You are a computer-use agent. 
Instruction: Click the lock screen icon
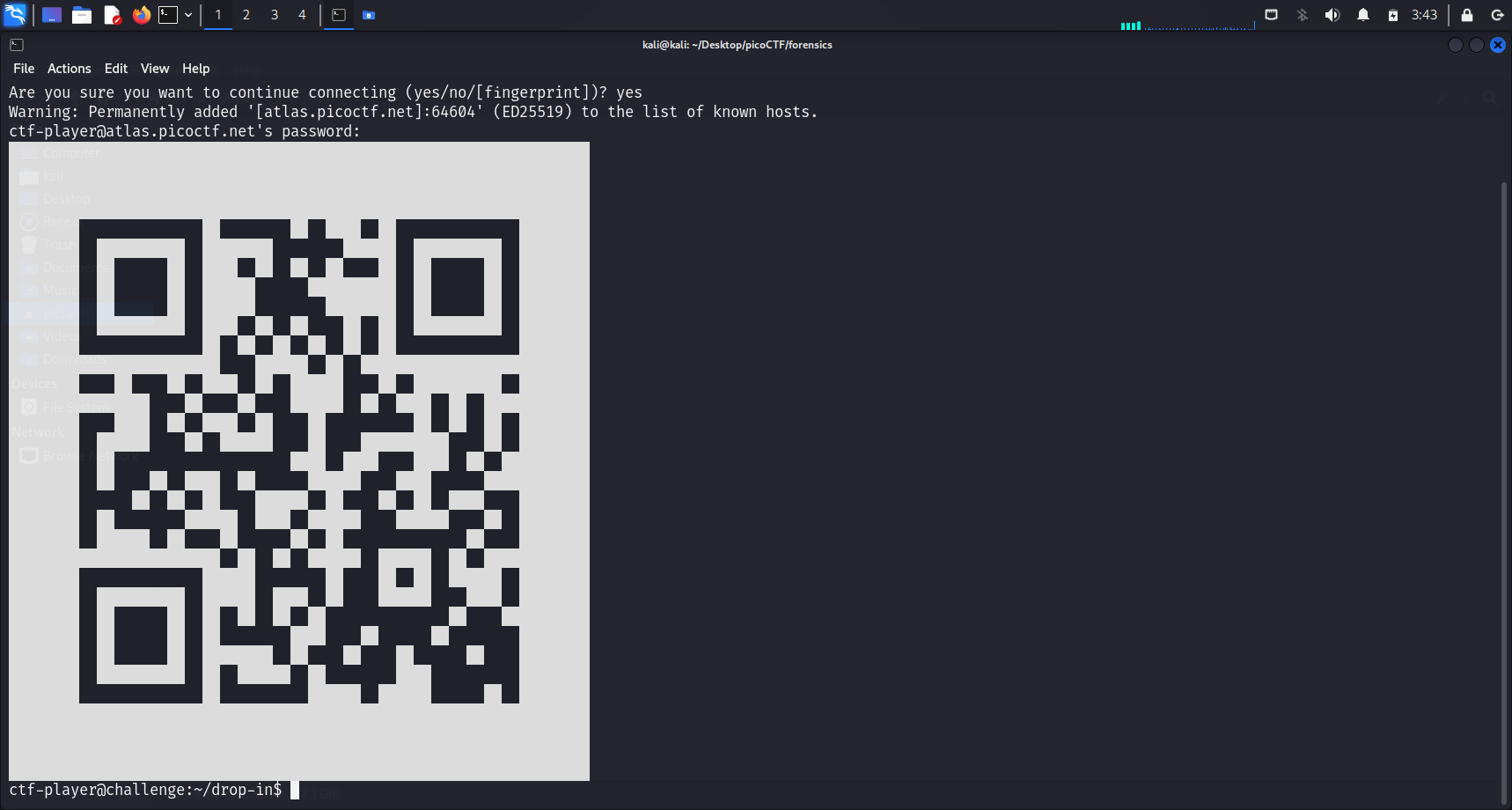[1466, 15]
